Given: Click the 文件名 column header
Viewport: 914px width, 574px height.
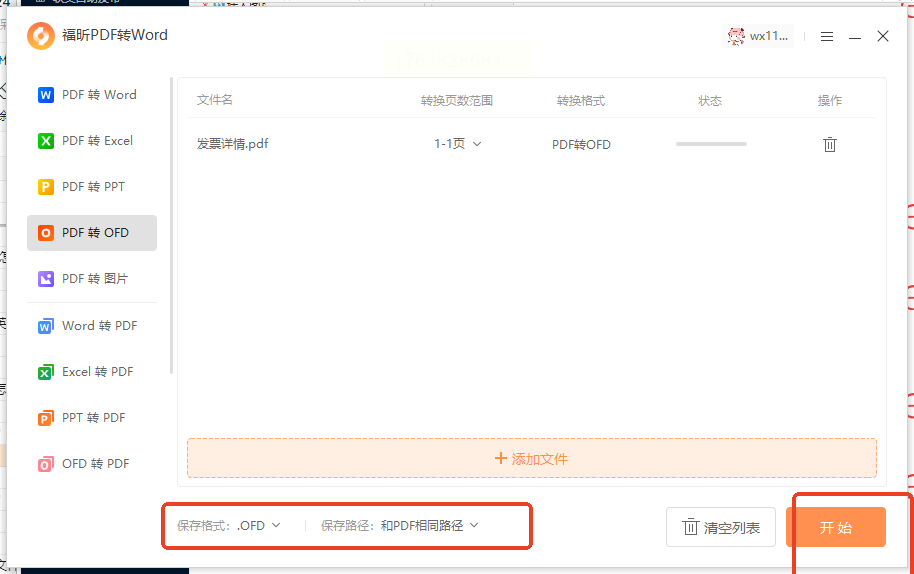Looking at the screenshot, I should pos(214,100).
